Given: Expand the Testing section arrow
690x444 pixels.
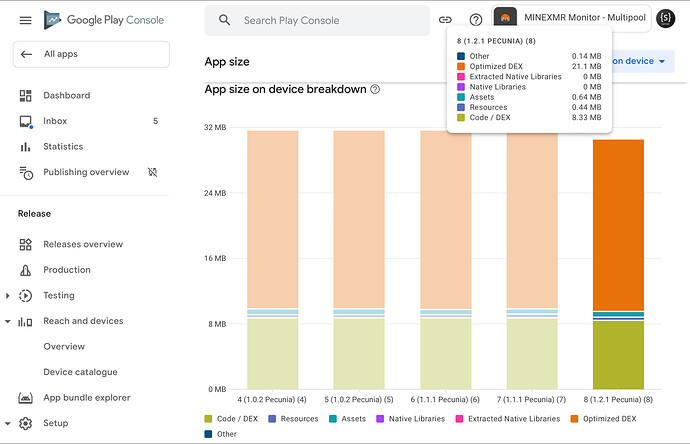Looking at the screenshot, I should [7, 296].
